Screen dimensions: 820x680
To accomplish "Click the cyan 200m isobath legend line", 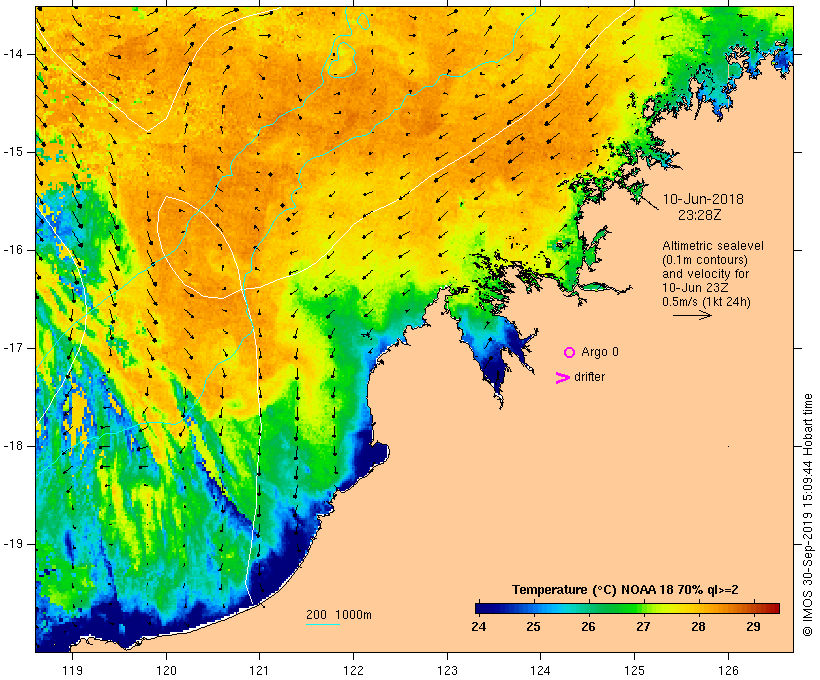I will pyautogui.click(x=323, y=624).
